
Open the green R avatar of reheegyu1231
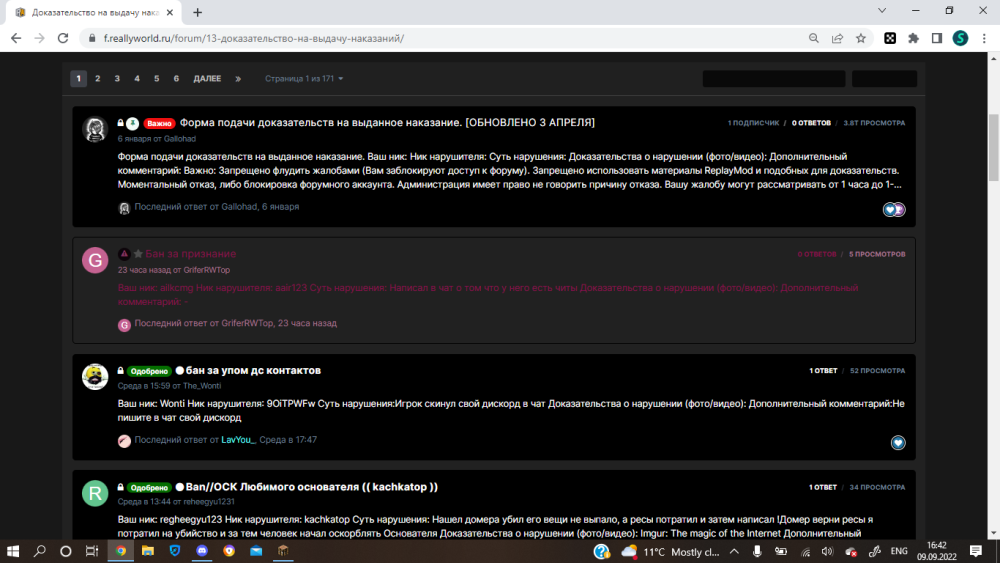click(x=95, y=494)
